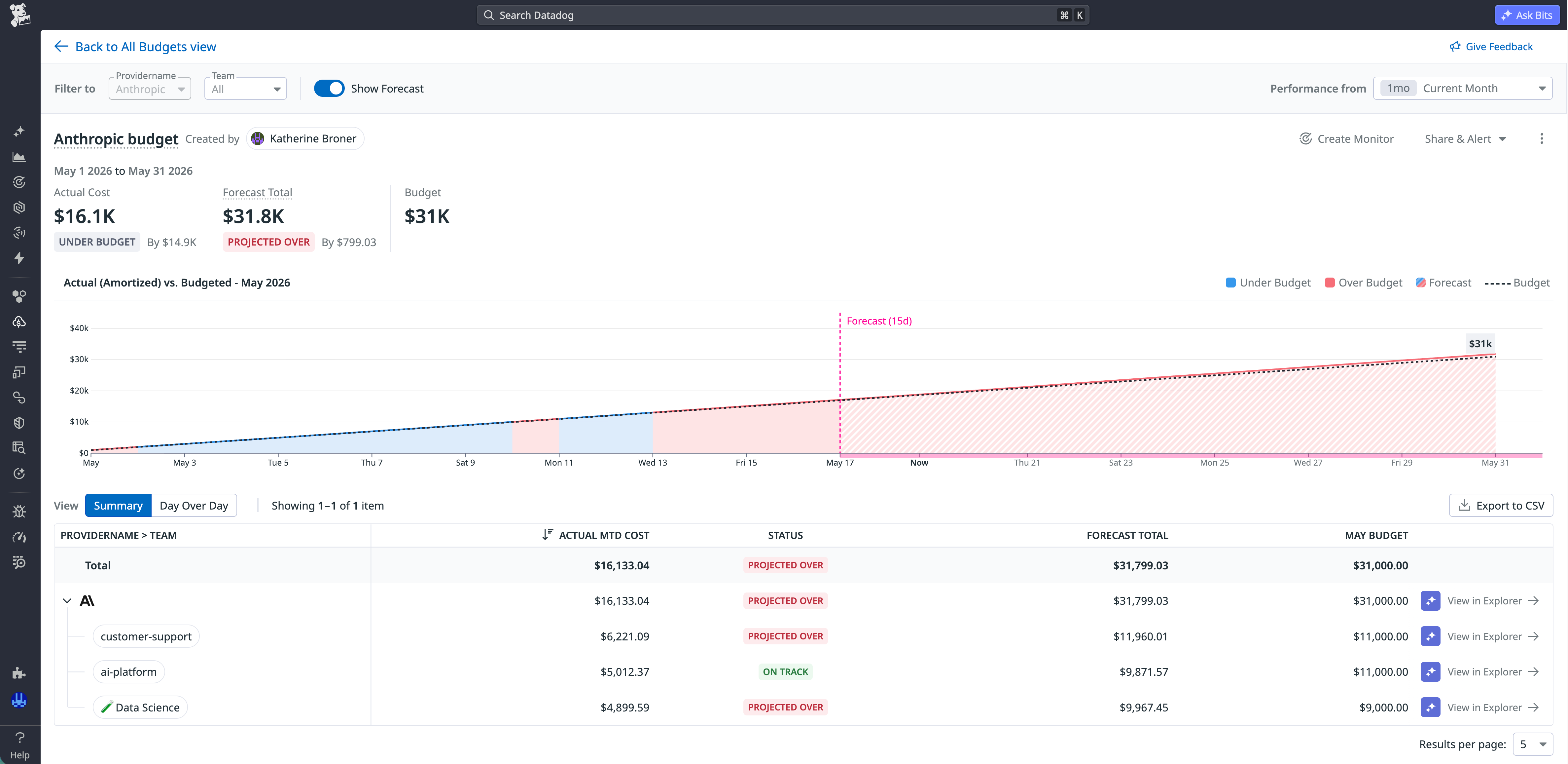Click the Bits AI icon in Anthropic row
1568x764 pixels.
tap(1430, 601)
